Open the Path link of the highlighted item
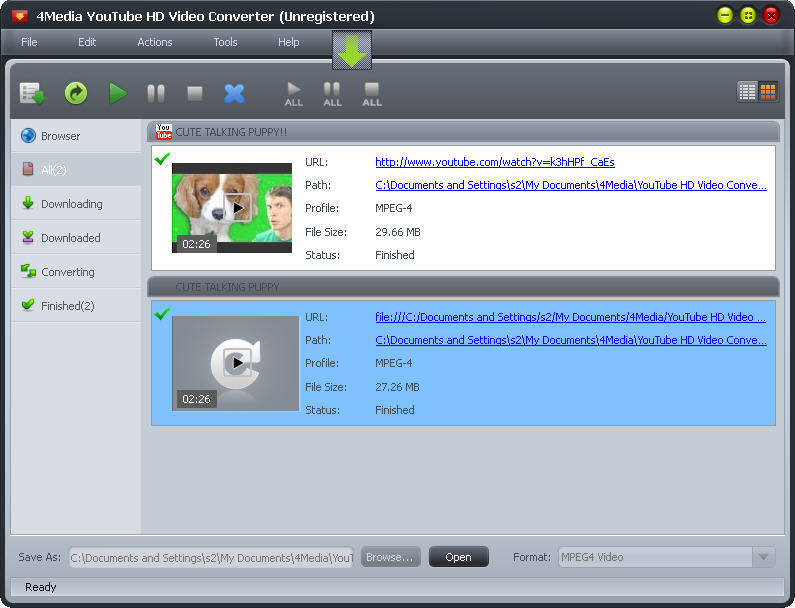795x608 pixels. 571,340
